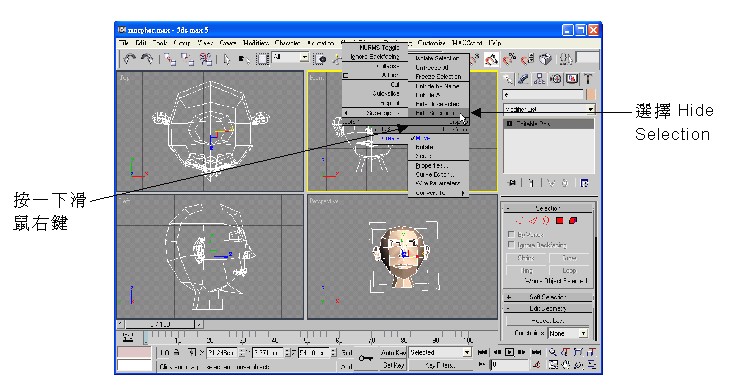
Task: Click the Z coordinate input field
Action: [x=314, y=353]
